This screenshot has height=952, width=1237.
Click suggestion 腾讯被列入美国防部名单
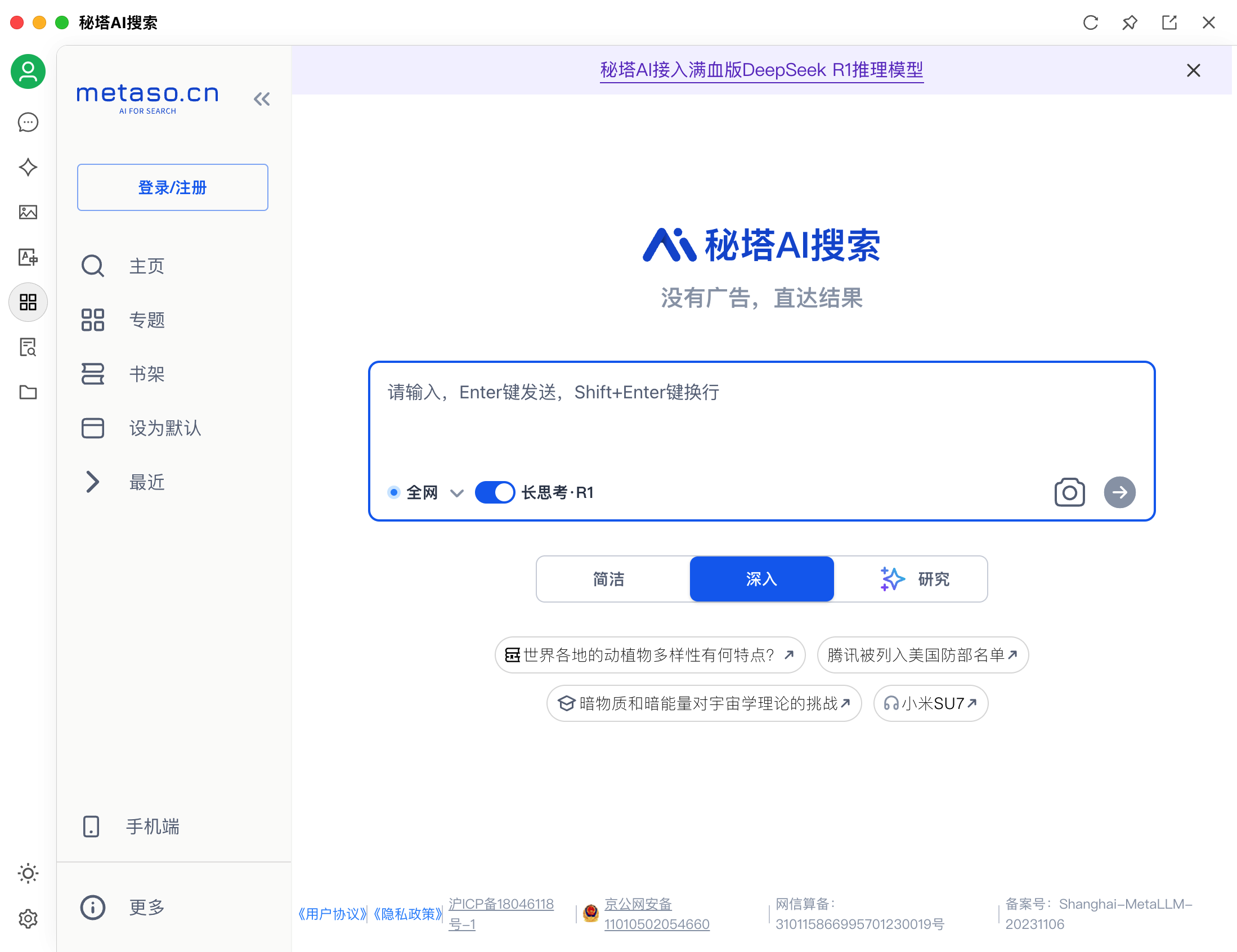(x=922, y=655)
